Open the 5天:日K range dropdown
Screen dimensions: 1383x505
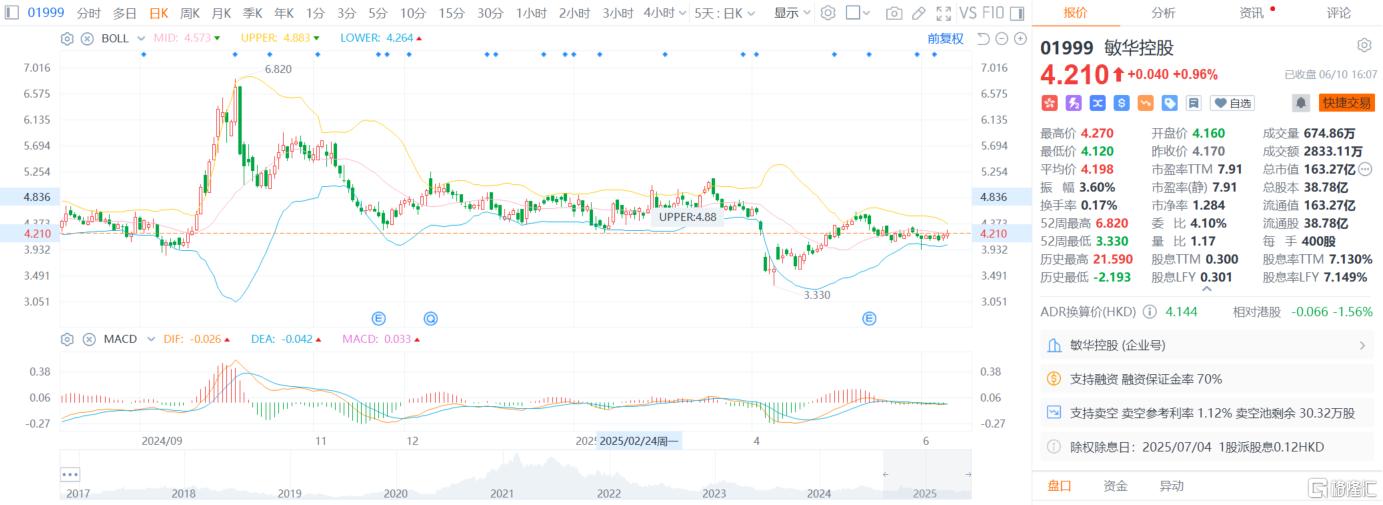click(x=725, y=13)
